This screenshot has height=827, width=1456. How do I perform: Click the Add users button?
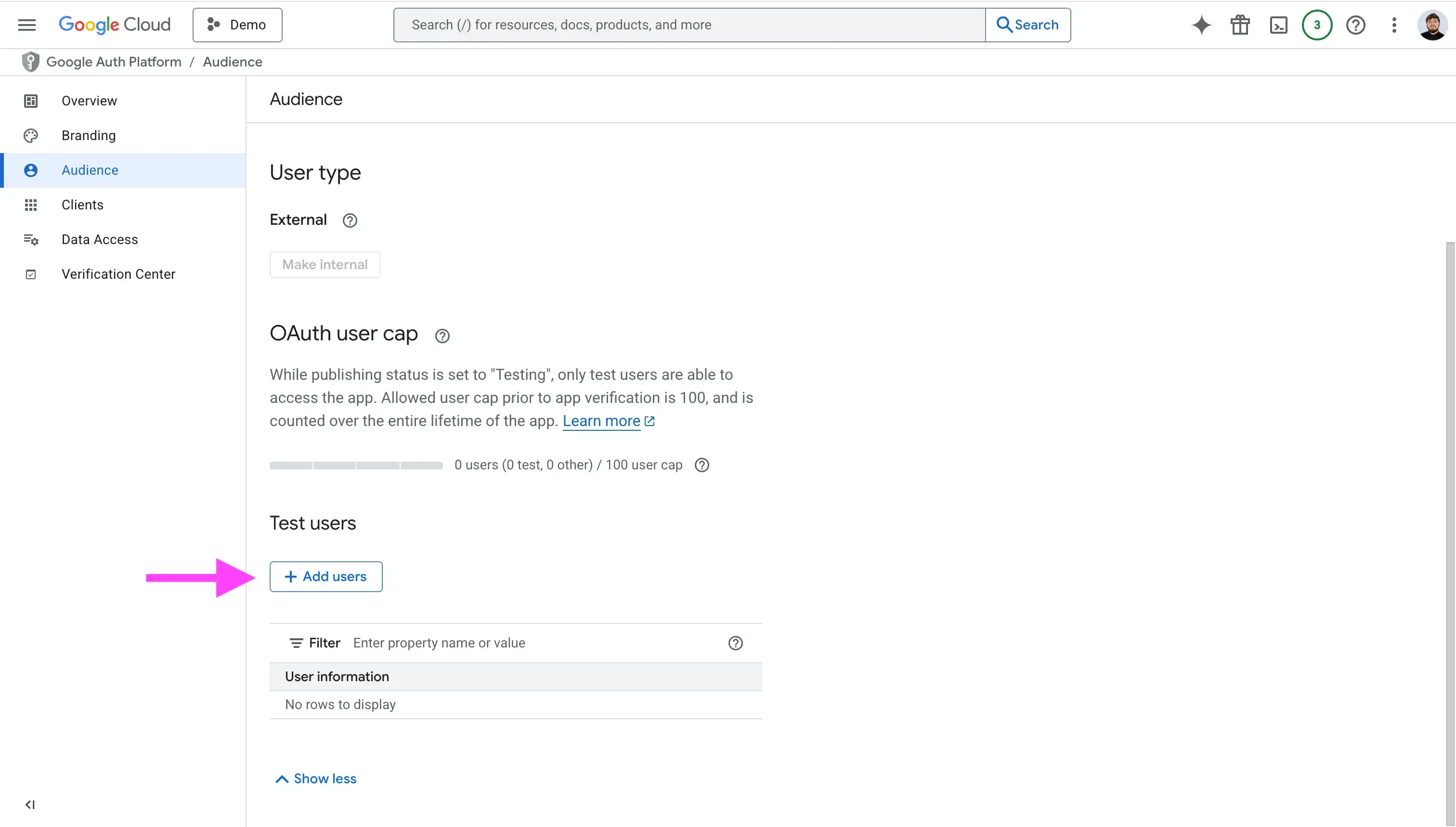tap(325, 576)
